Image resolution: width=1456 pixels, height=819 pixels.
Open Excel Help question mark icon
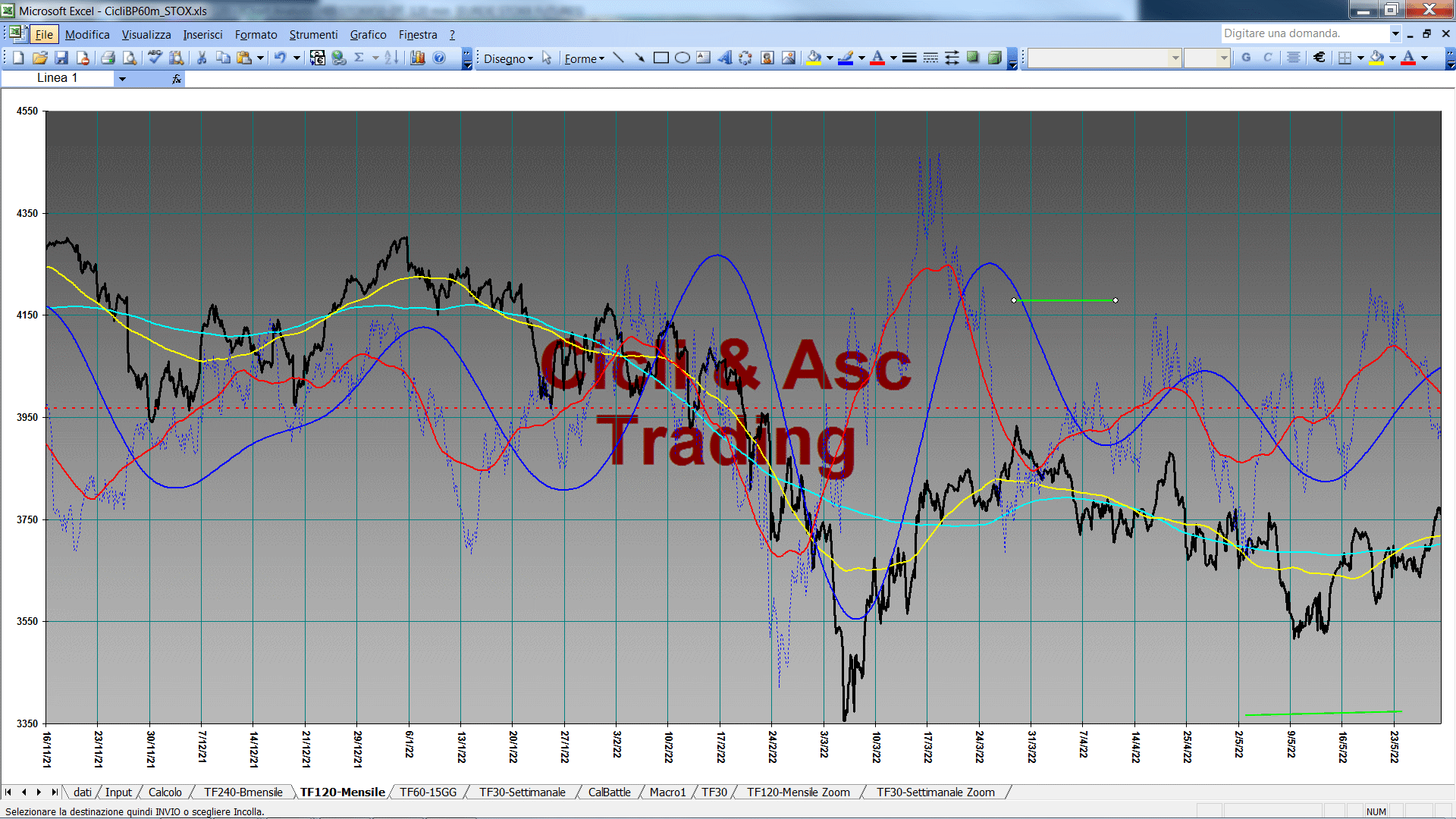[x=439, y=58]
